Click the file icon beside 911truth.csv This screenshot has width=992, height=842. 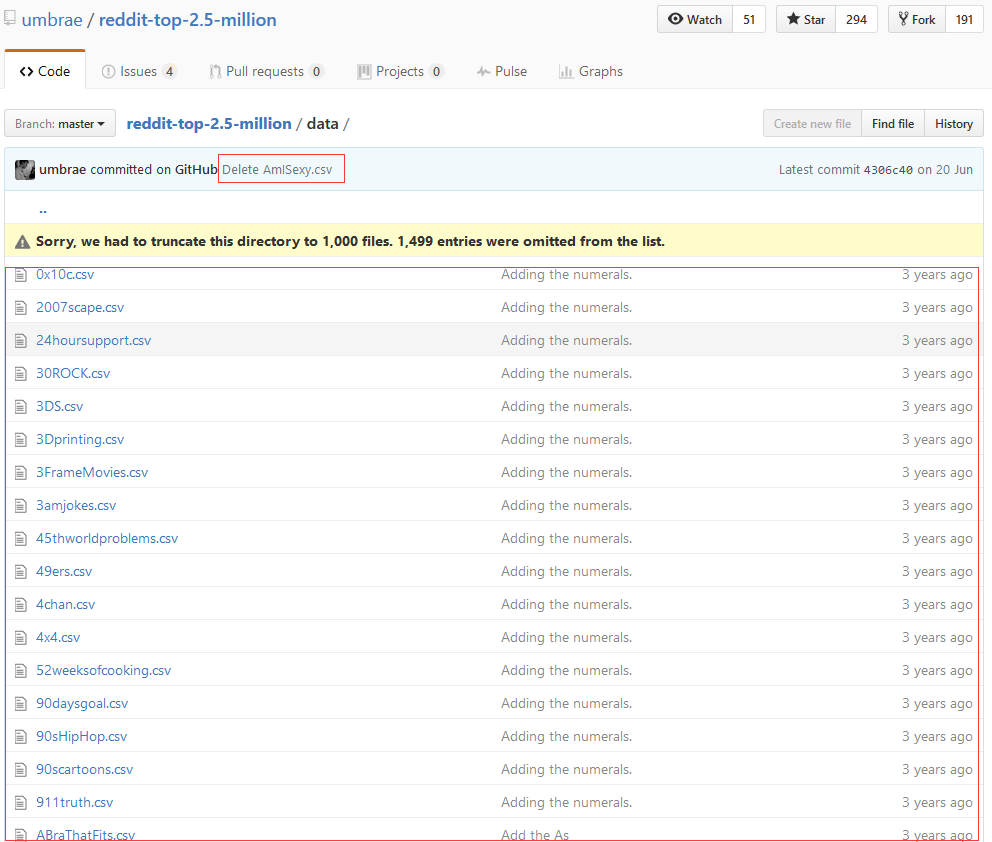coord(21,803)
